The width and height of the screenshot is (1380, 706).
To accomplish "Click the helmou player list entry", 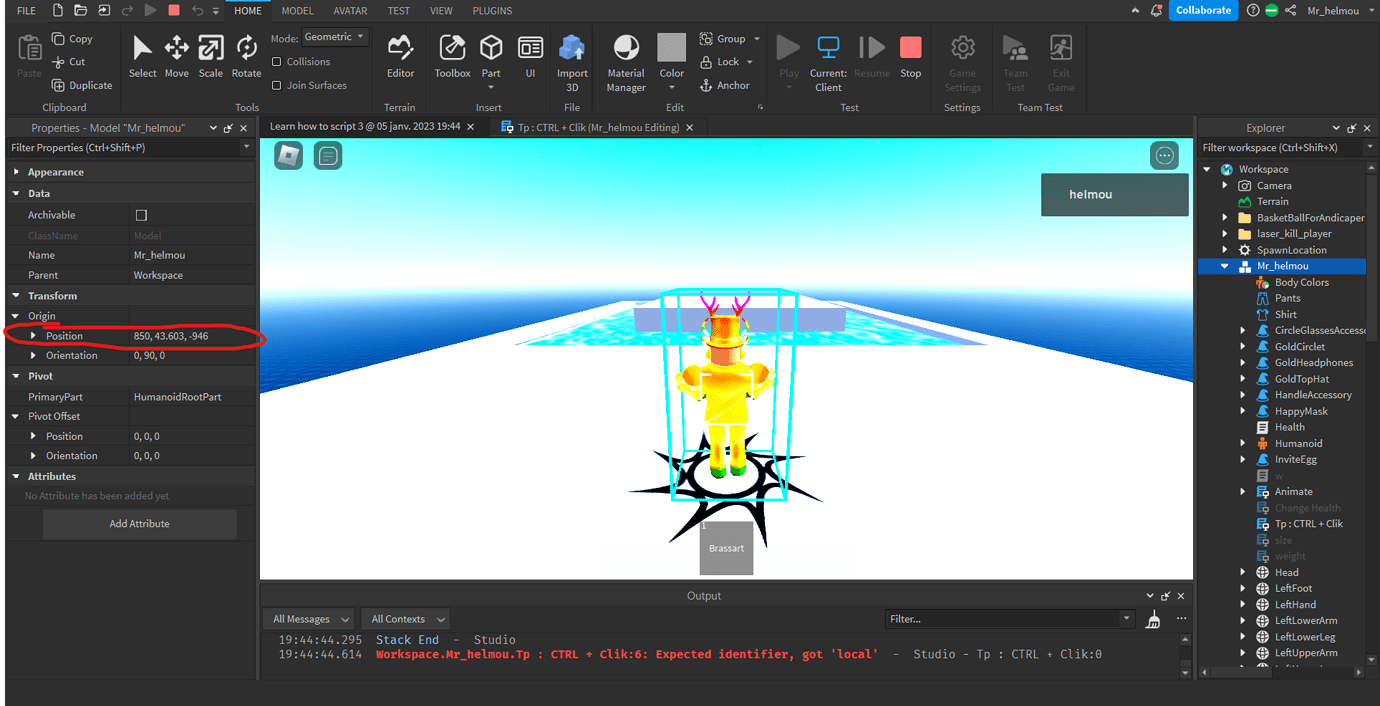I will point(1114,194).
